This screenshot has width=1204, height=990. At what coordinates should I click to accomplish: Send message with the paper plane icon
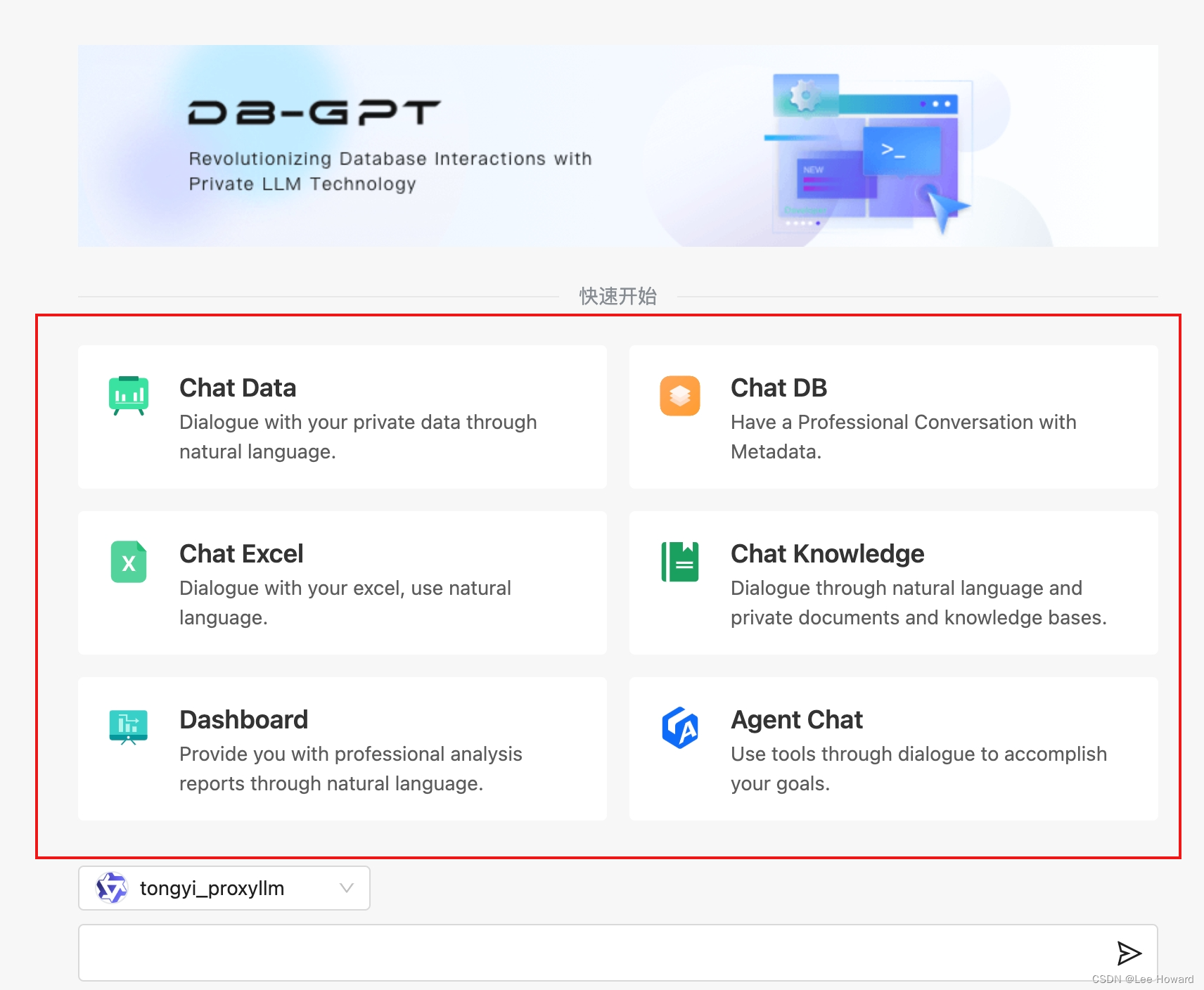pos(1129,953)
